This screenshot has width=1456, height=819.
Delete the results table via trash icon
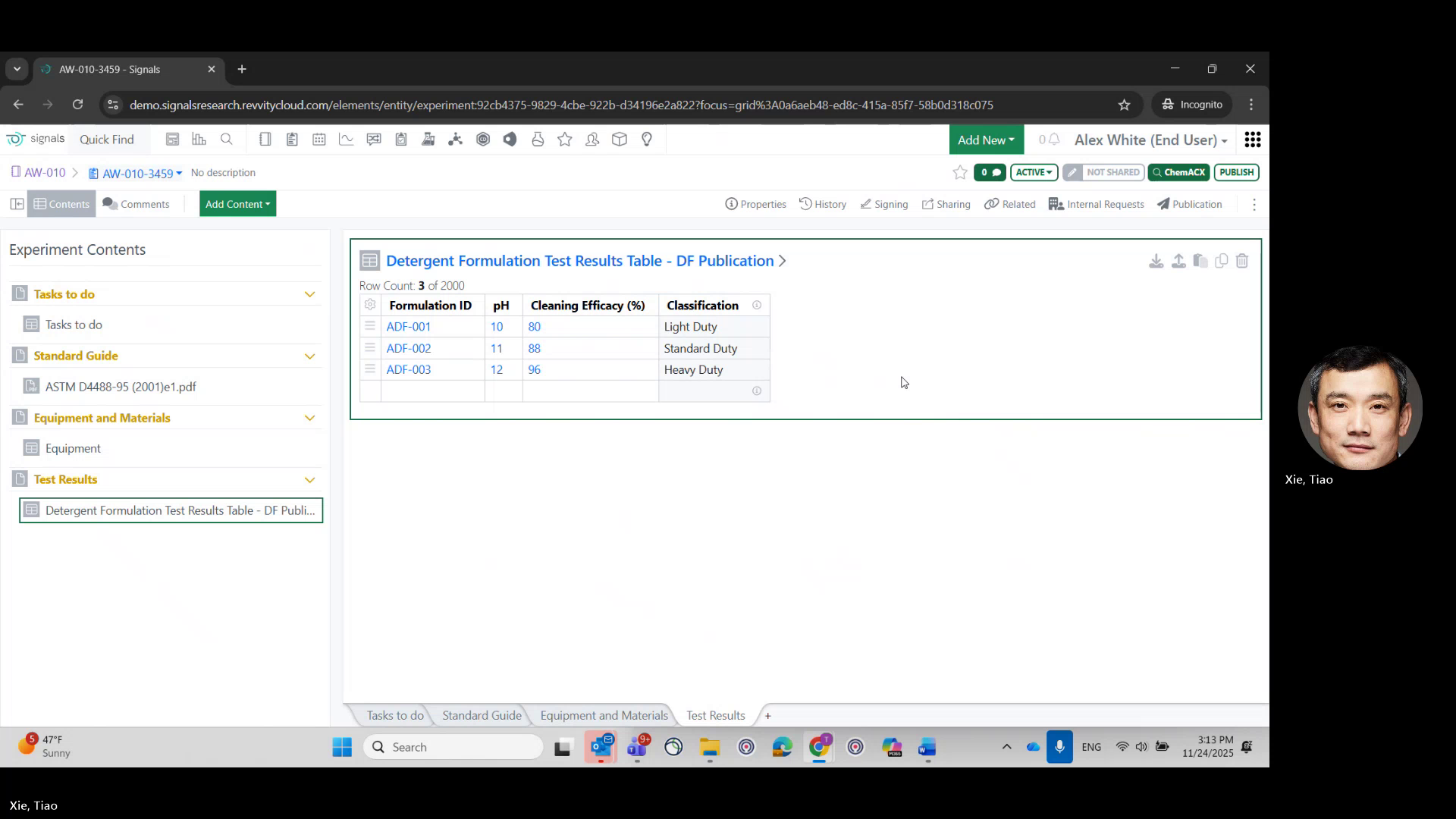coord(1242,260)
